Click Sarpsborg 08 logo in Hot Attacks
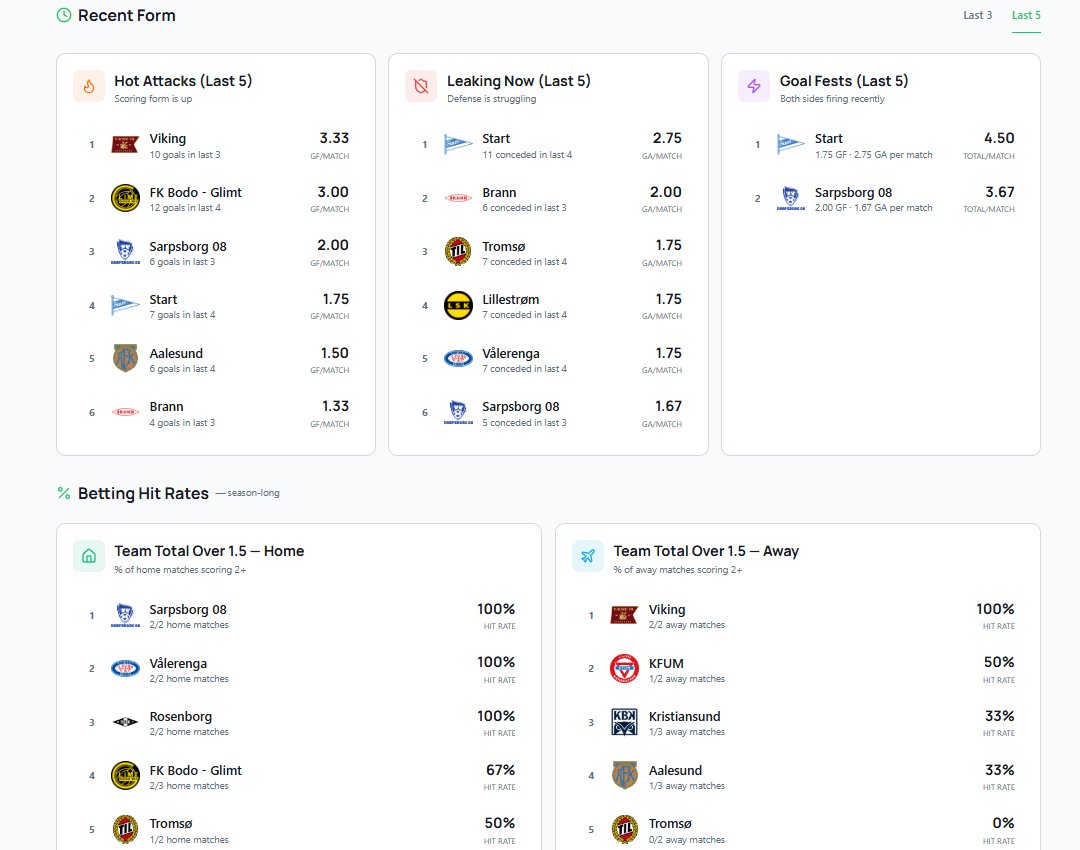This screenshot has height=850, width=1080. [125, 252]
